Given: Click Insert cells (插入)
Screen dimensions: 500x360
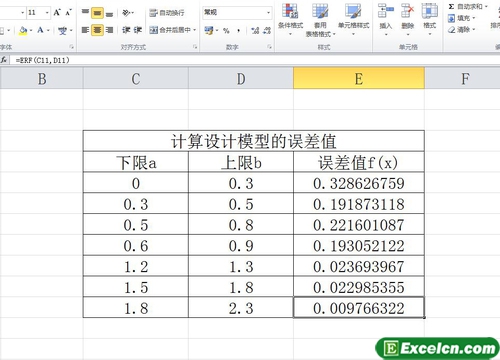Looking at the screenshot, I should pos(386,18).
